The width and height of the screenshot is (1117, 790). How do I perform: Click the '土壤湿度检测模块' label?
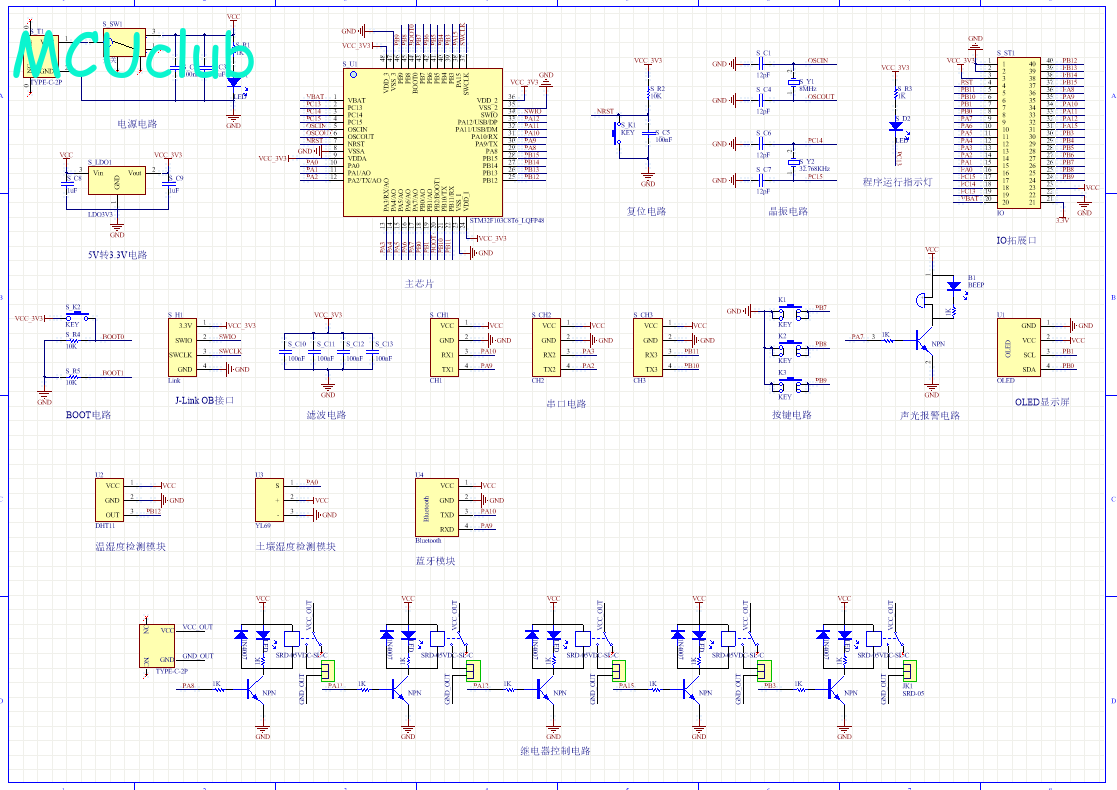(296, 546)
